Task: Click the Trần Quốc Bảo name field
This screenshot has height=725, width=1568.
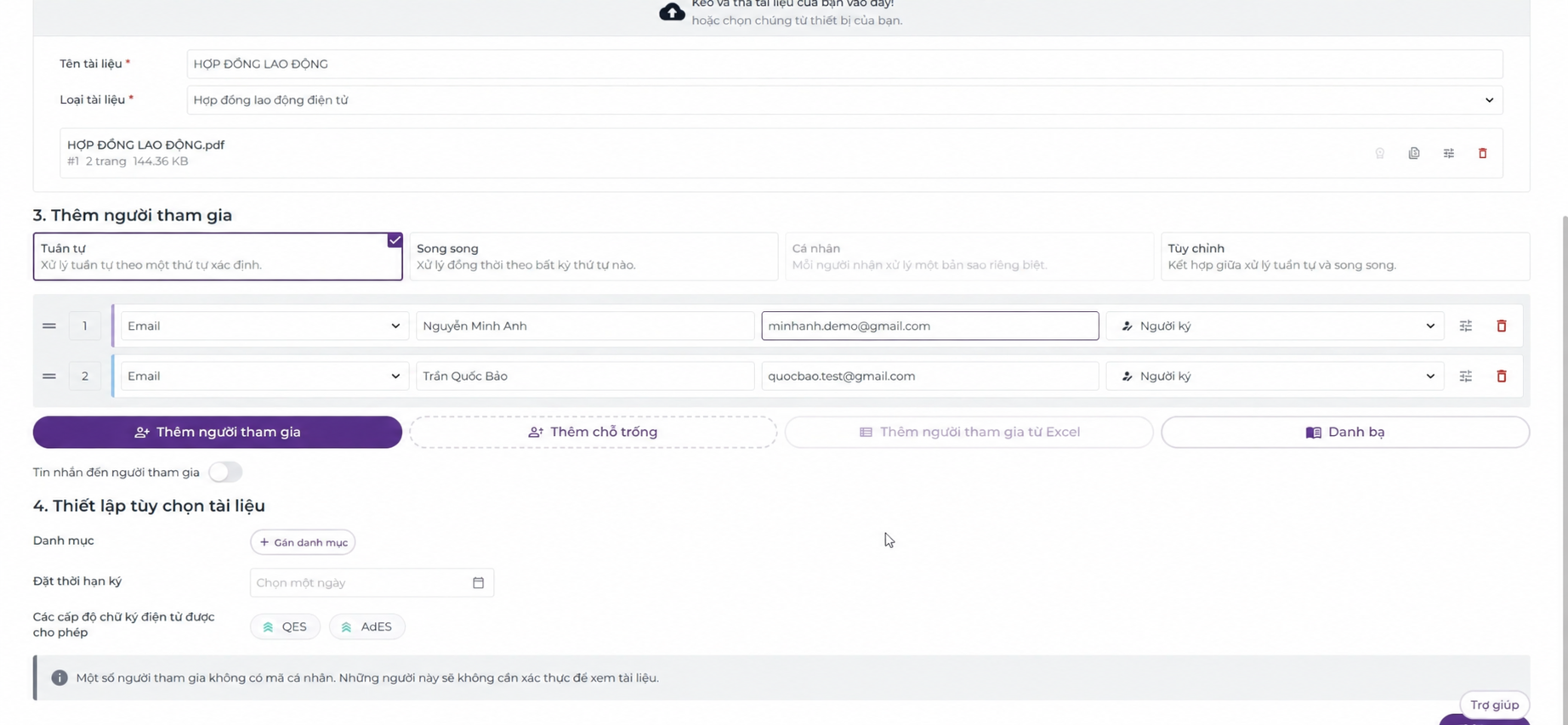Action: (x=585, y=376)
